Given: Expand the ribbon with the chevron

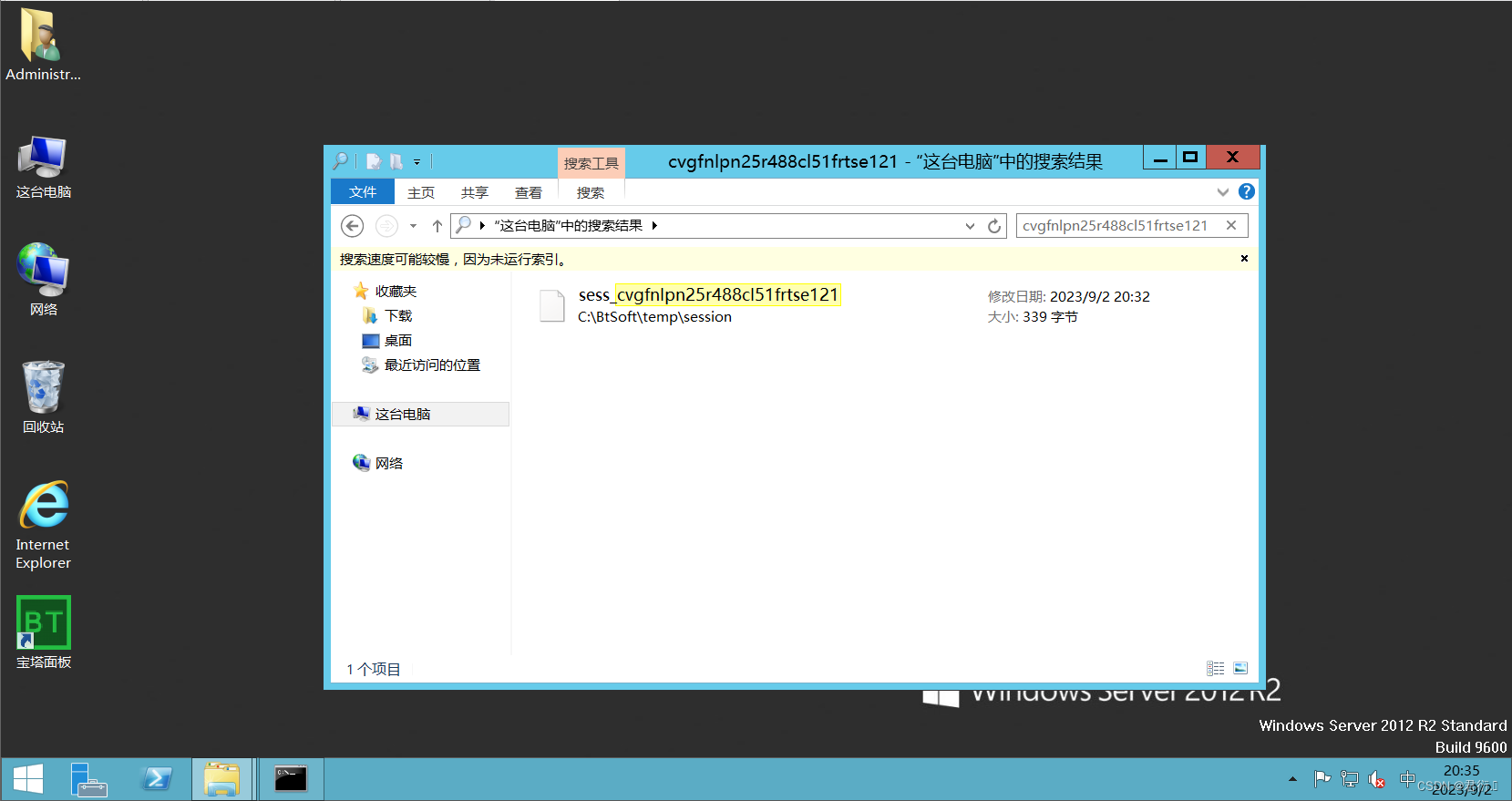Looking at the screenshot, I should [x=1223, y=192].
